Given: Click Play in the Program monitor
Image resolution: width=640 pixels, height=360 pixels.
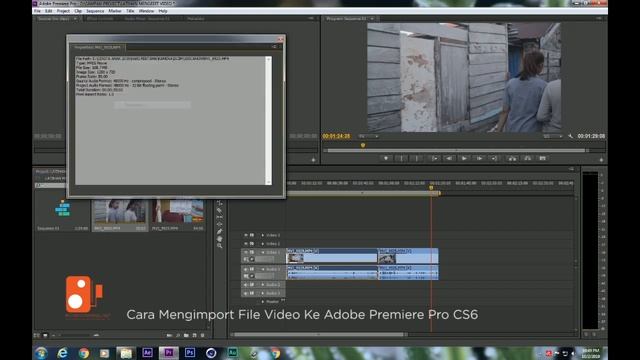Looking at the screenshot, I should click(464, 158).
